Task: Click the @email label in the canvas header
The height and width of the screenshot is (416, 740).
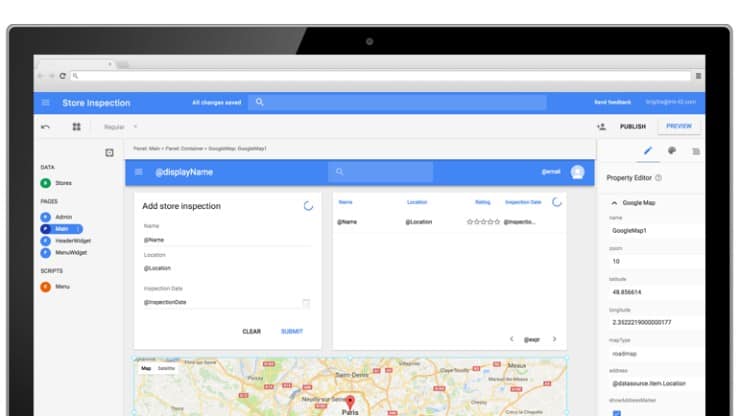Action: tap(551, 172)
